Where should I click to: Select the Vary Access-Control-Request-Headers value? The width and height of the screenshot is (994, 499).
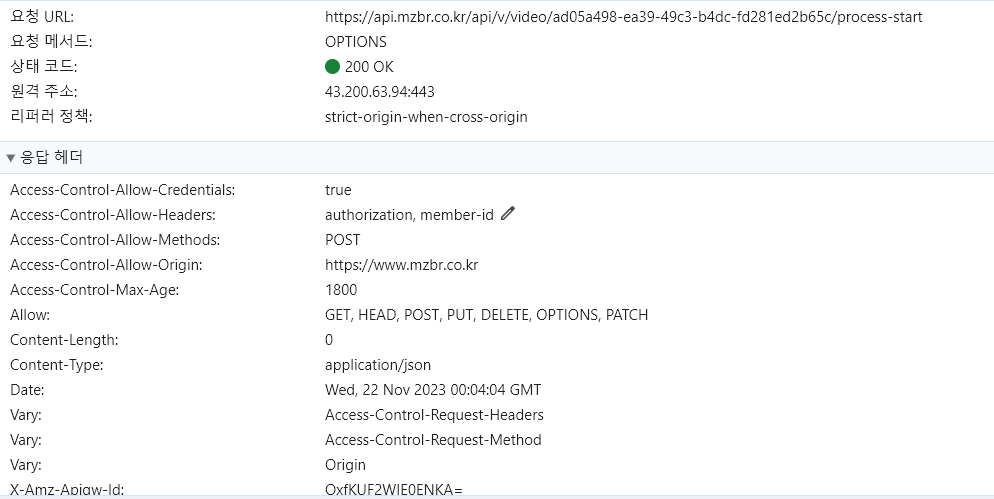434,415
